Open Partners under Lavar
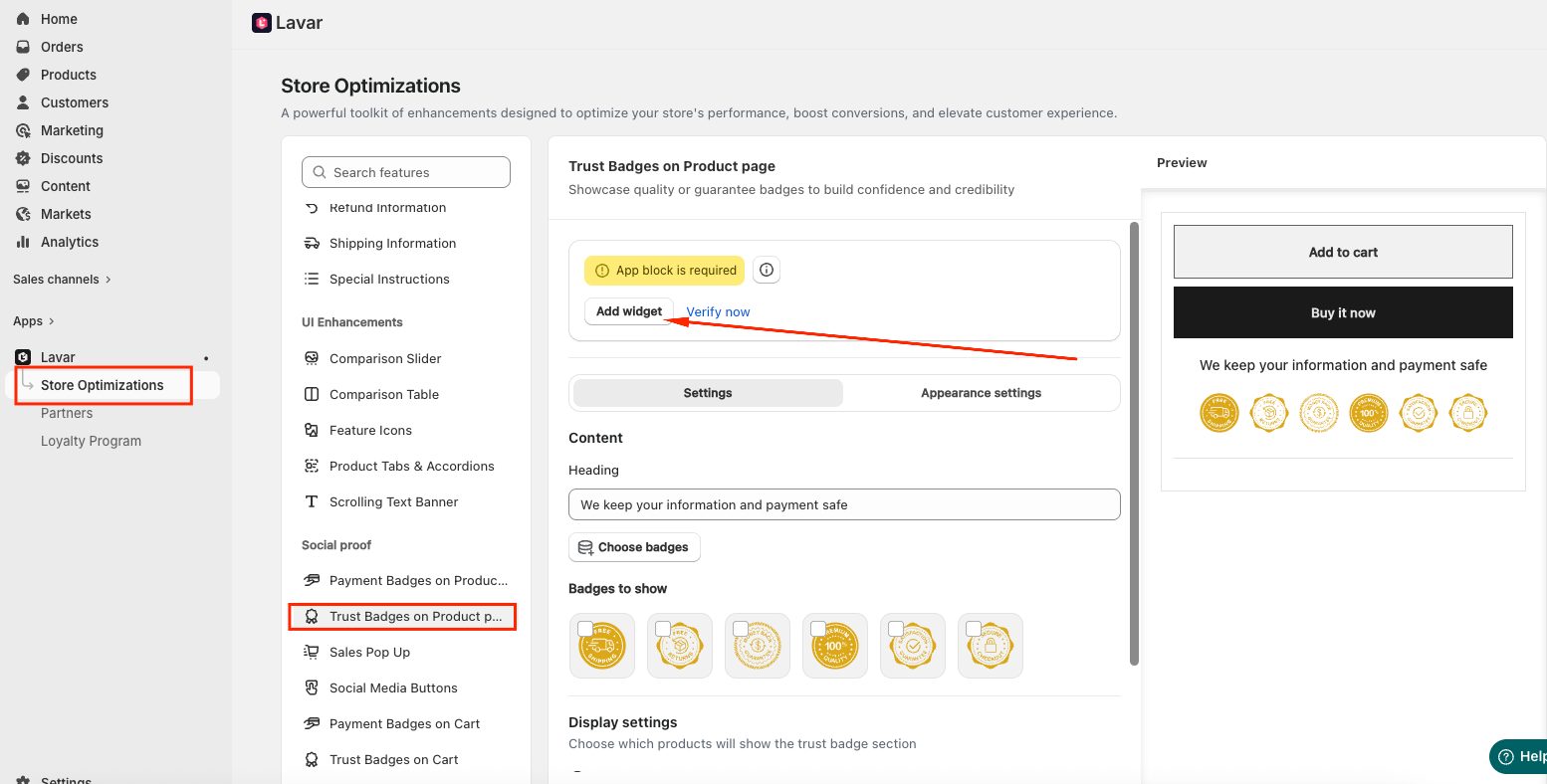Screen dimensions: 1547x784 [67, 413]
